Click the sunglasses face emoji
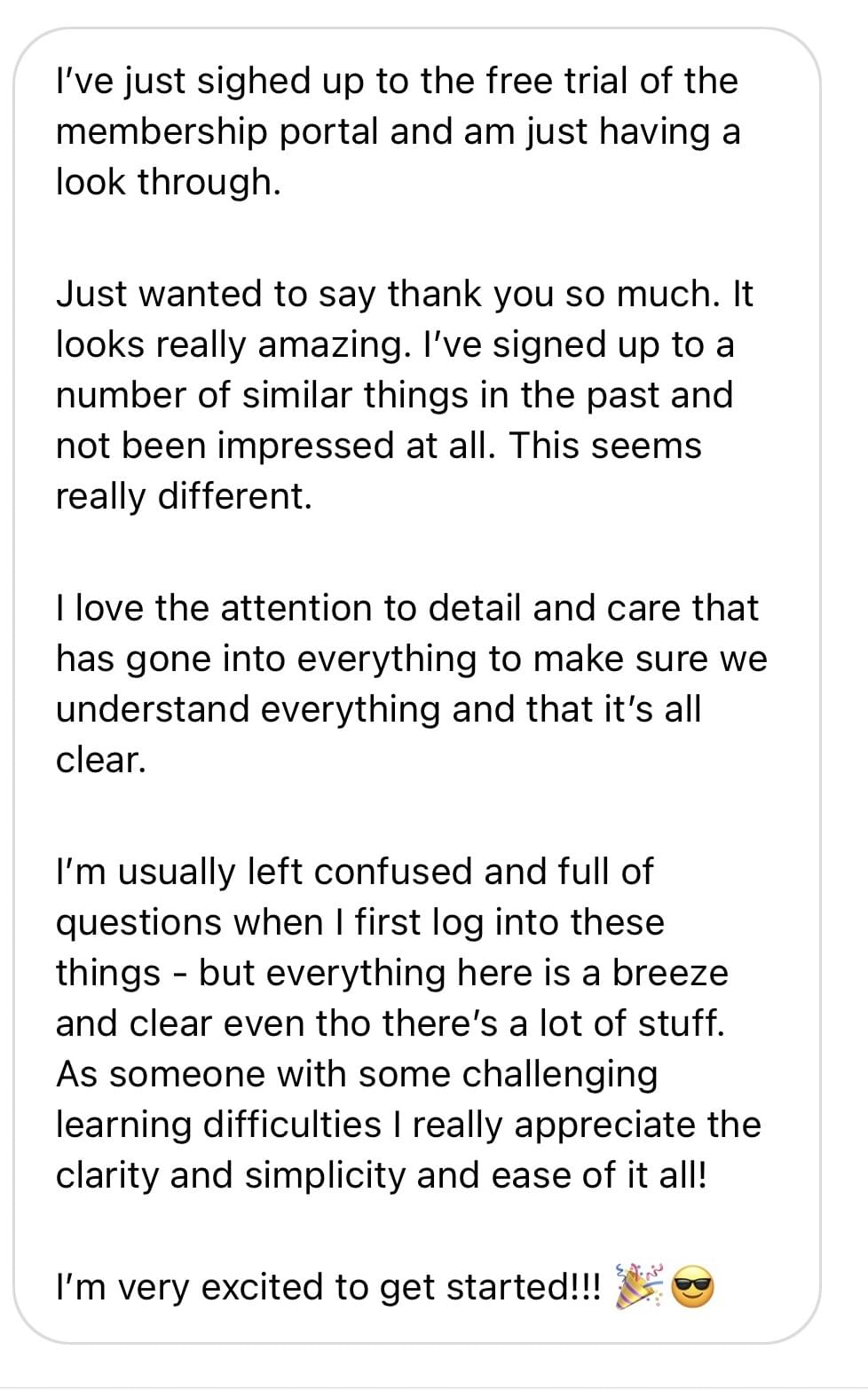 [x=693, y=1287]
